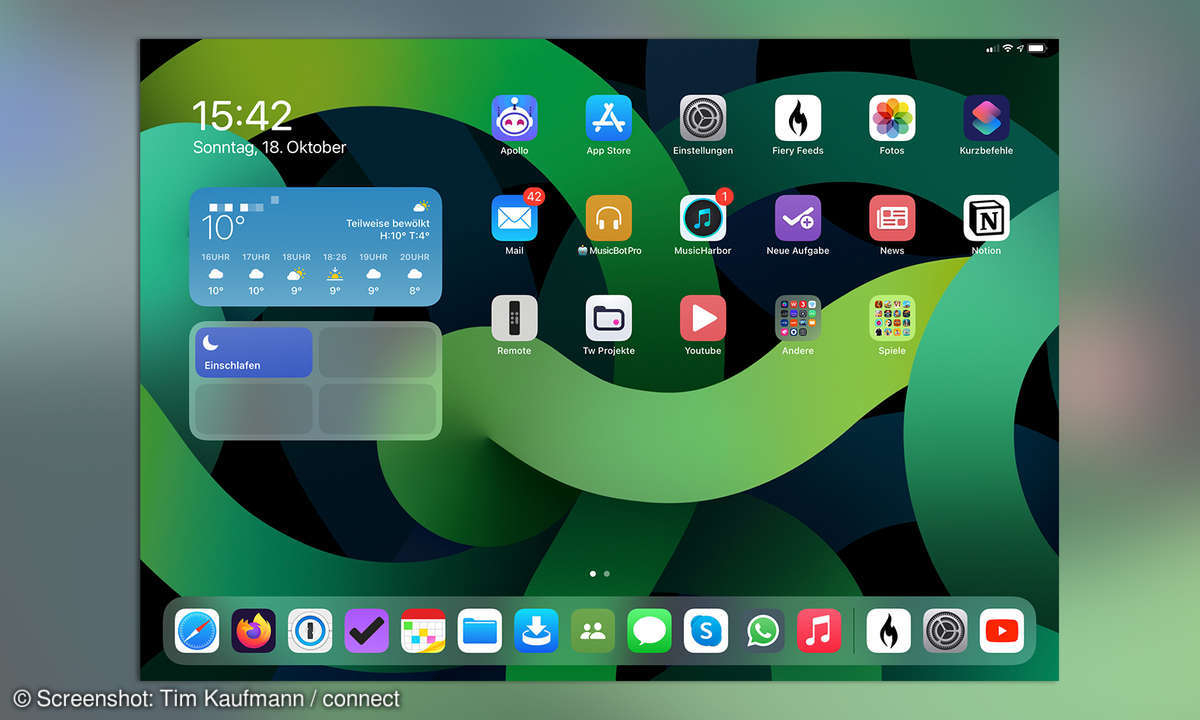Tap the date 'Sonntag, 18. Oktober'
Image resolution: width=1200 pixels, height=720 pixels.
point(270,147)
